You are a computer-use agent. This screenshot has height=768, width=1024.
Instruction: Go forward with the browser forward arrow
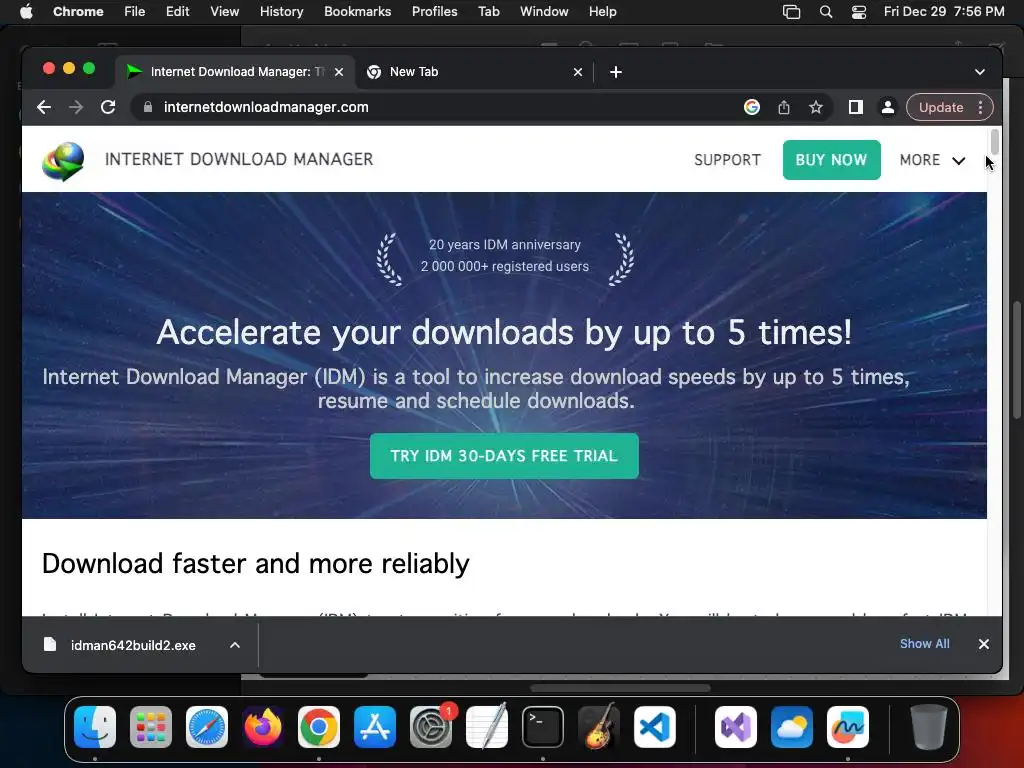click(x=76, y=107)
